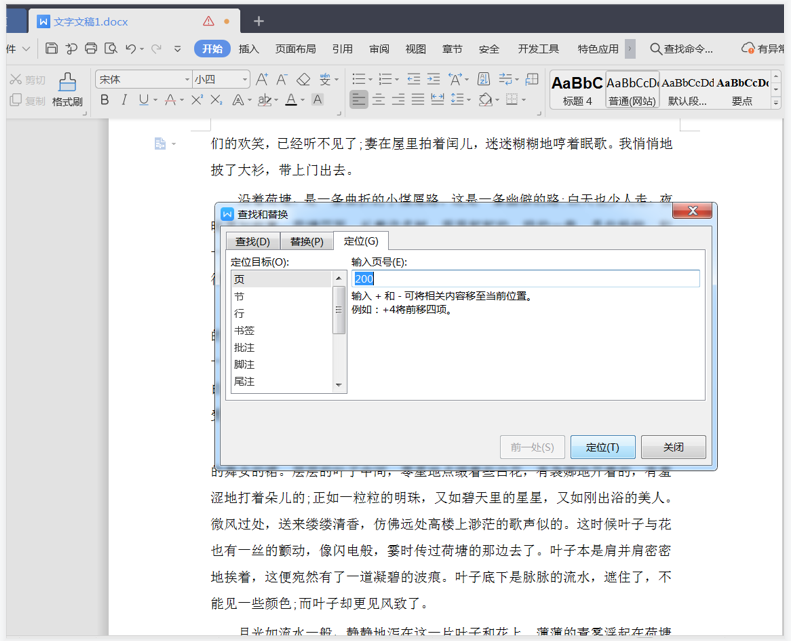The width and height of the screenshot is (791, 641).
Task: Toggle Italic formatting
Action: (x=125, y=100)
